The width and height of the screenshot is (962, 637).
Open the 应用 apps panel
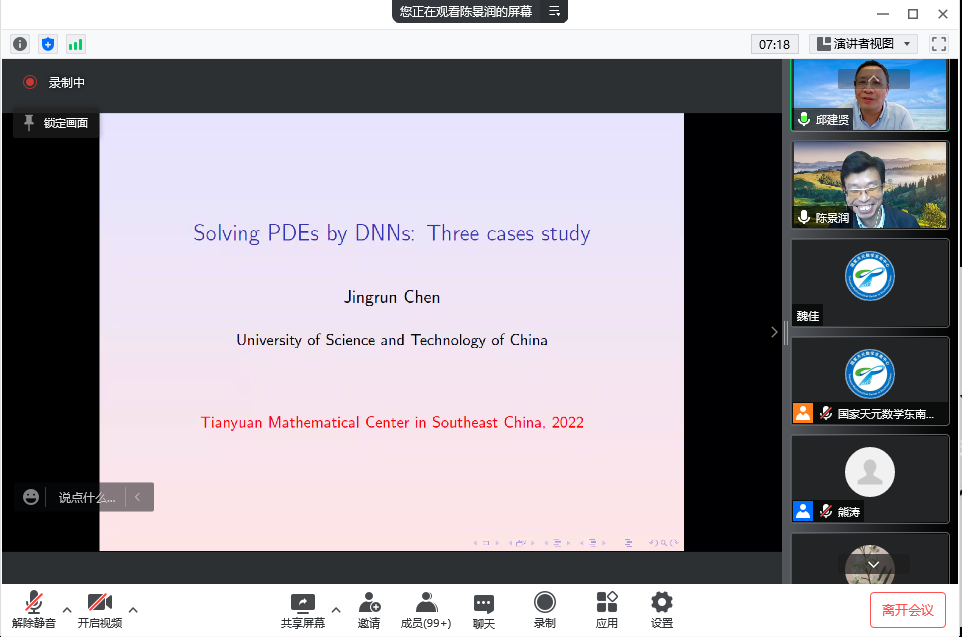pyautogui.click(x=606, y=608)
